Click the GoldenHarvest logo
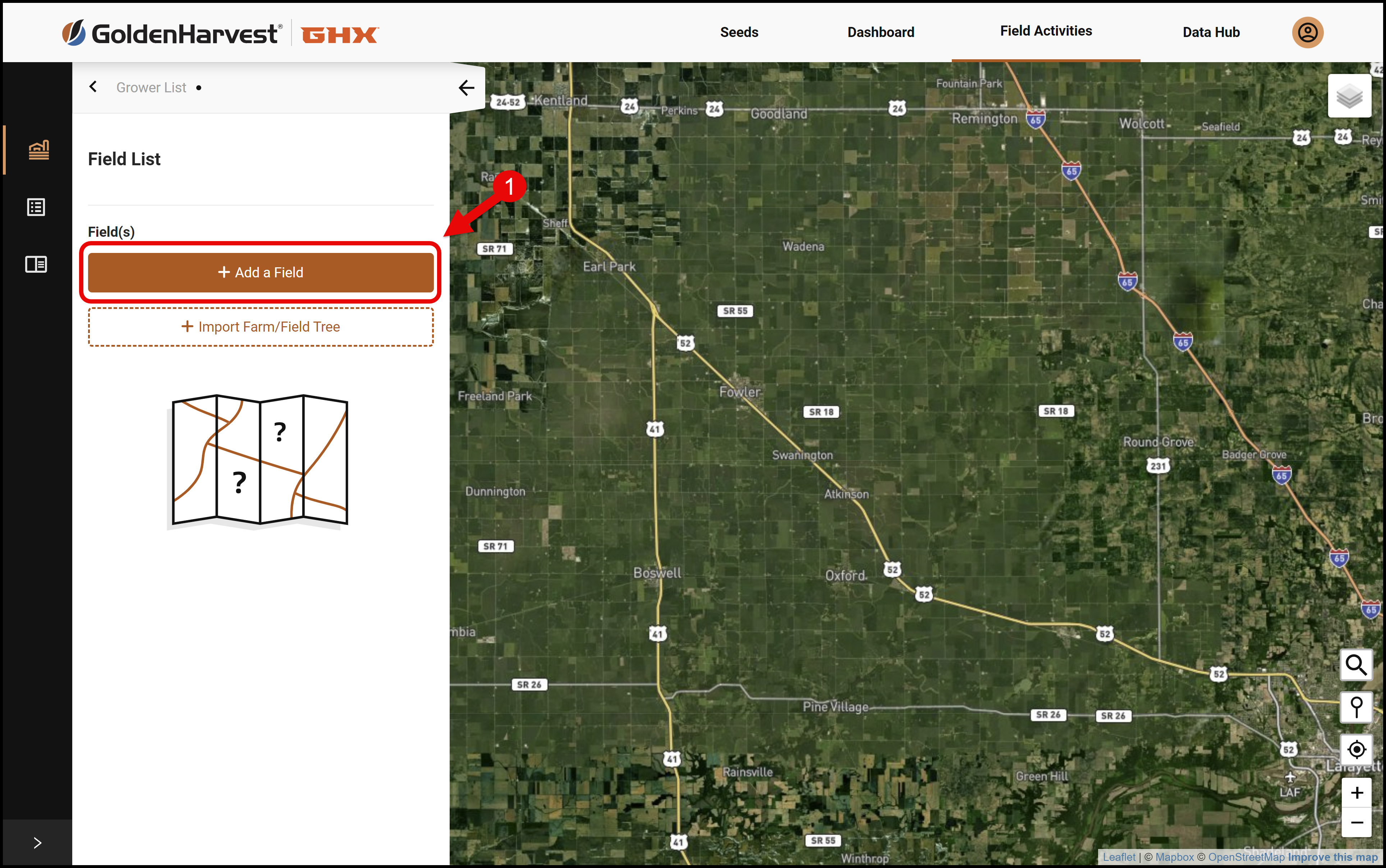This screenshot has width=1386, height=868. coord(172,33)
